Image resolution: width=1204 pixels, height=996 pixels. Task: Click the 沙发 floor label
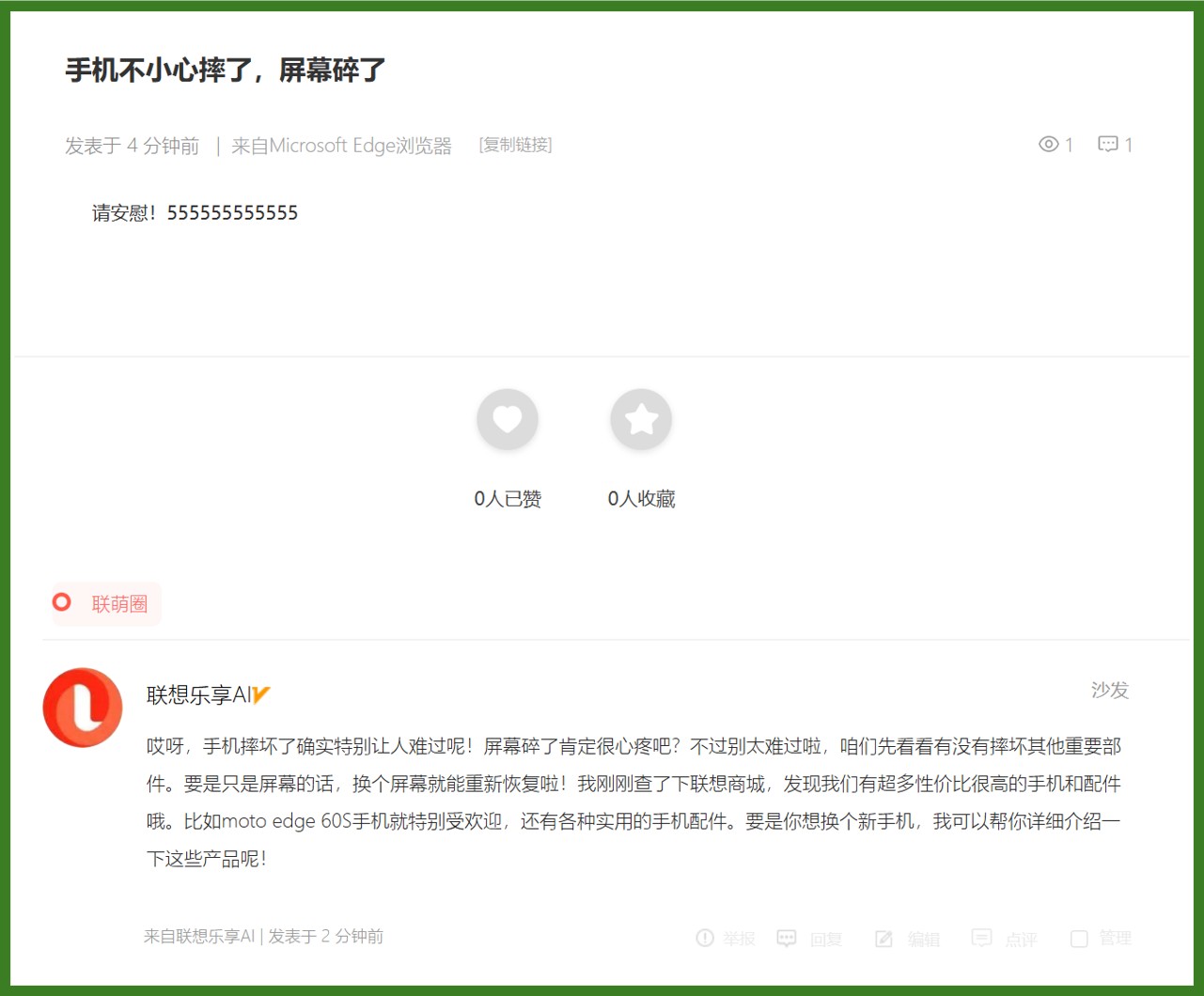1109,690
